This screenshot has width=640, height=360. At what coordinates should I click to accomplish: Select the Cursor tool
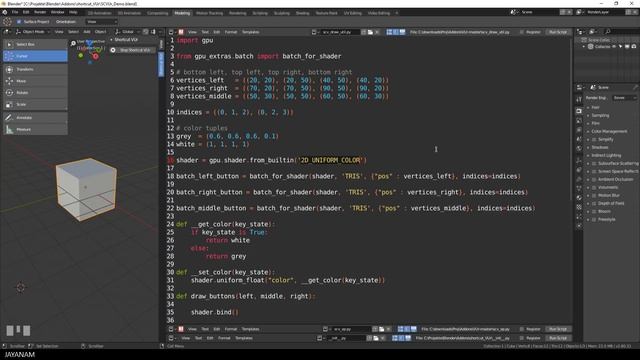click(35, 56)
